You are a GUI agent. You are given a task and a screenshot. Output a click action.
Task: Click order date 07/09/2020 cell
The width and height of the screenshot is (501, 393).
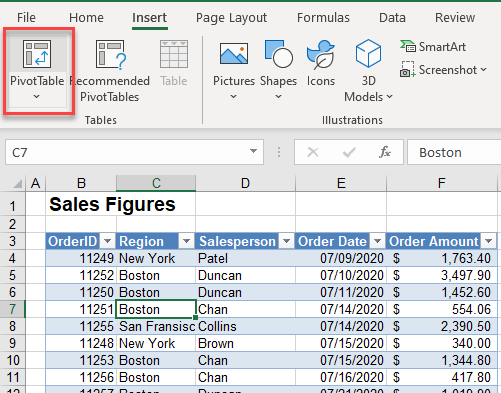tap(341, 258)
